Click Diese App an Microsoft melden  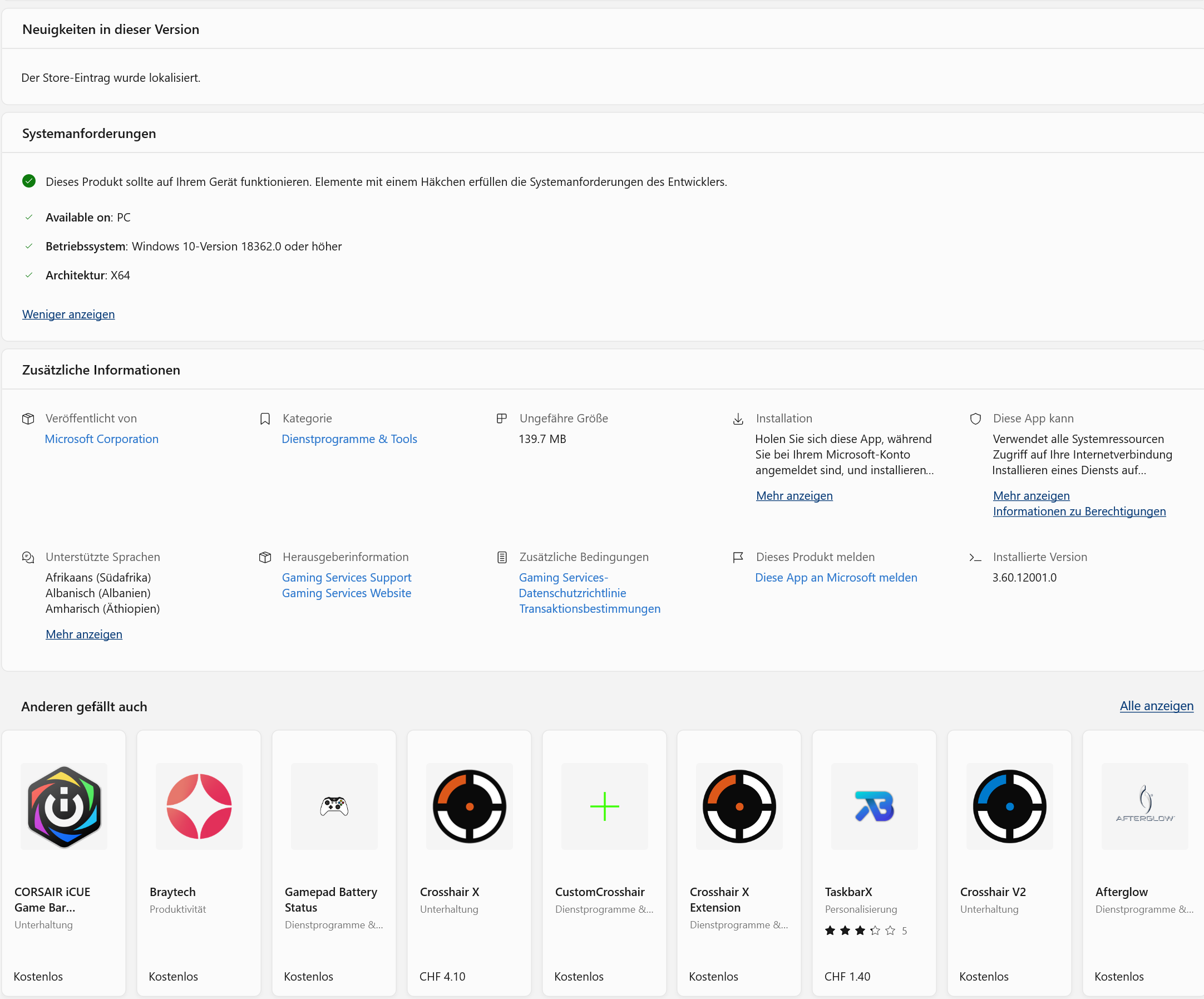click(x=836, y=578)
